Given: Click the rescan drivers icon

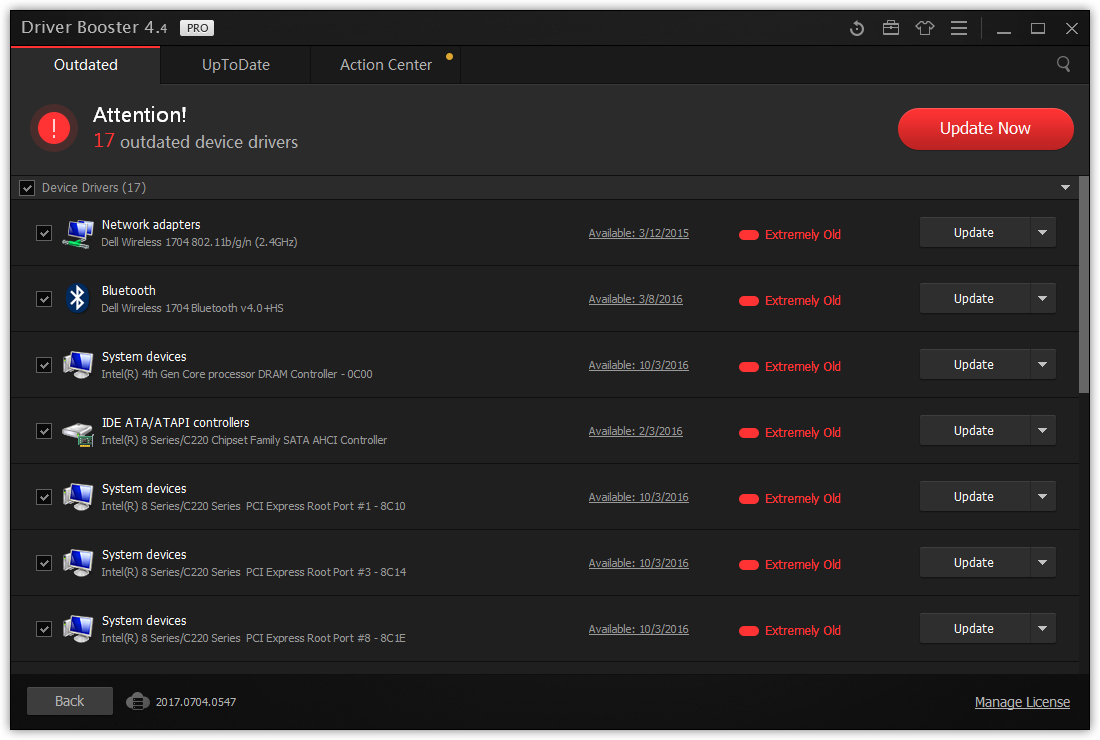Looking at the screenshot, I should coord(856,28).
